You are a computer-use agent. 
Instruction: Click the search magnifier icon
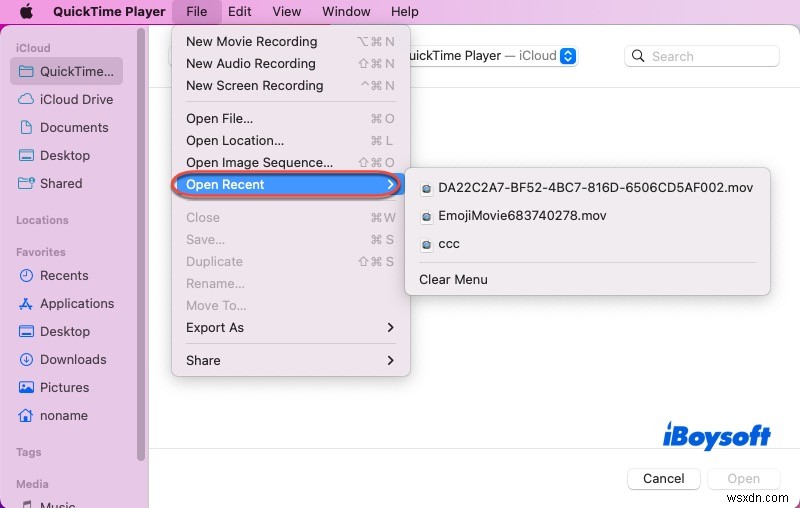[638, 56]
